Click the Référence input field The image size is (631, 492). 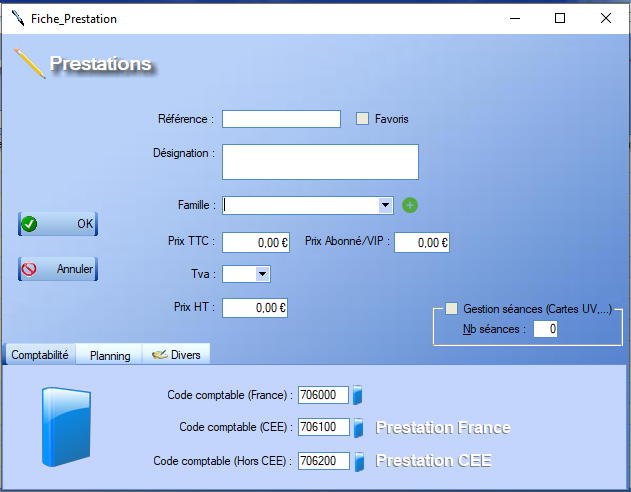pyautogui.click(x=281, y=119)
